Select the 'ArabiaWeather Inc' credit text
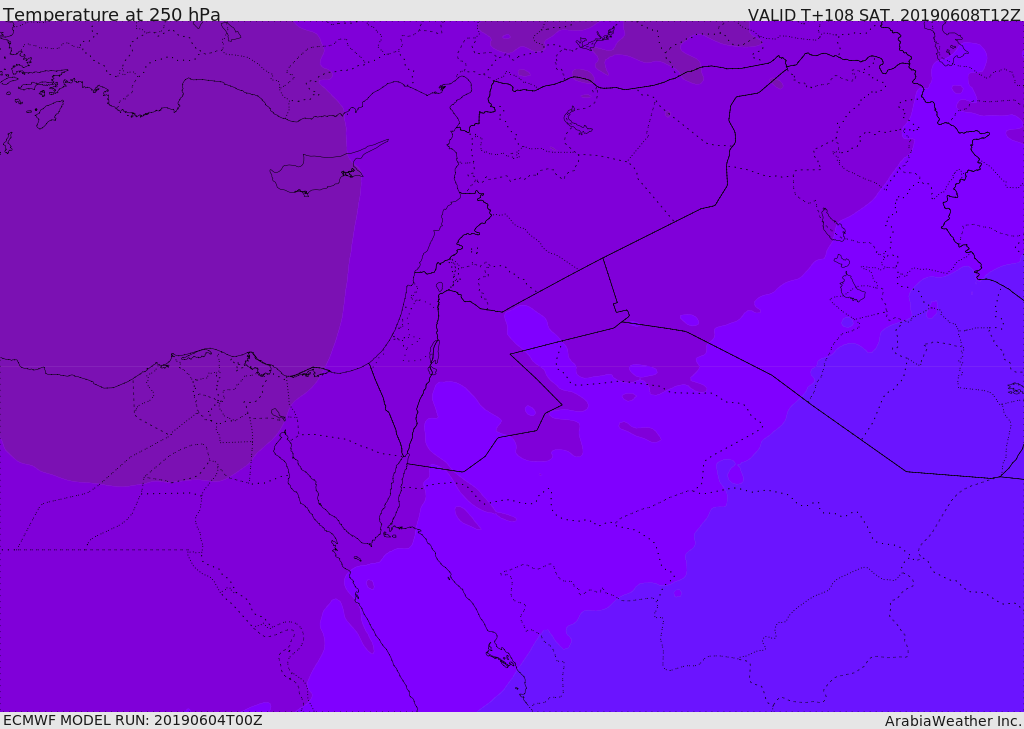This screenshot has width=1024, height=729. click(953, 721)
